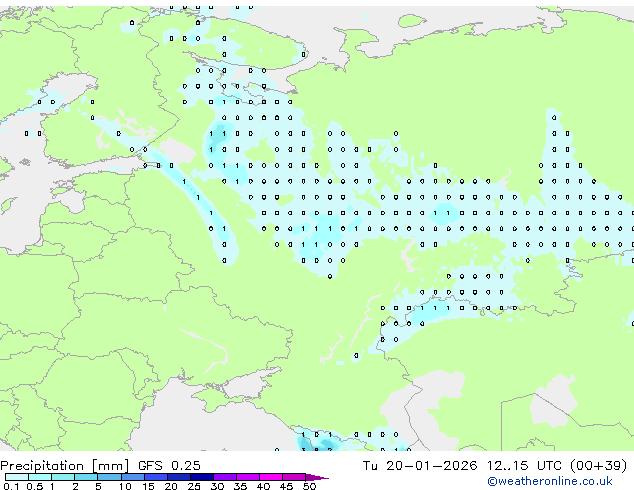Click the '0.5' legend scale label
Viewport: 634px width, 490px height.
[x=34, y=486]
